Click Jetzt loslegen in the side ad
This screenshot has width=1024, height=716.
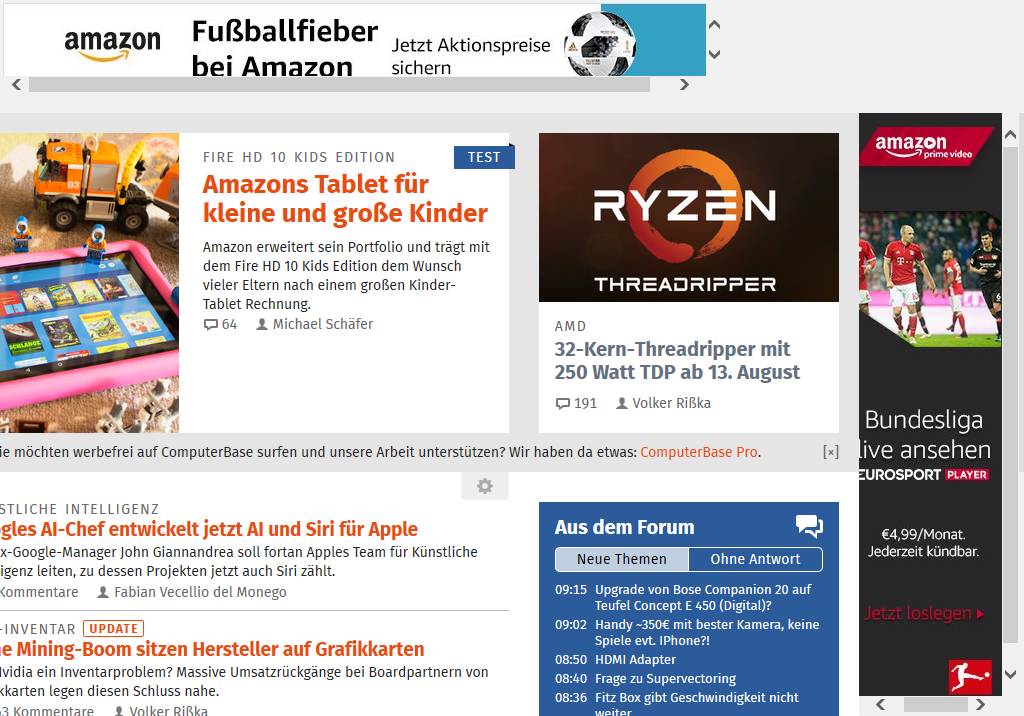[923, 613]
